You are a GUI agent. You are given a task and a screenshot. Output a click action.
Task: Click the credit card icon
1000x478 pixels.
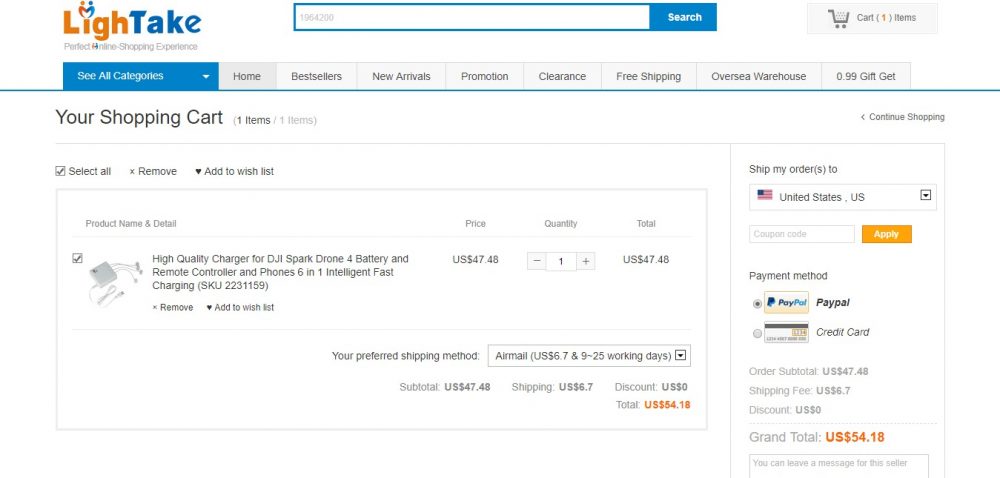(x=786, y=333)
